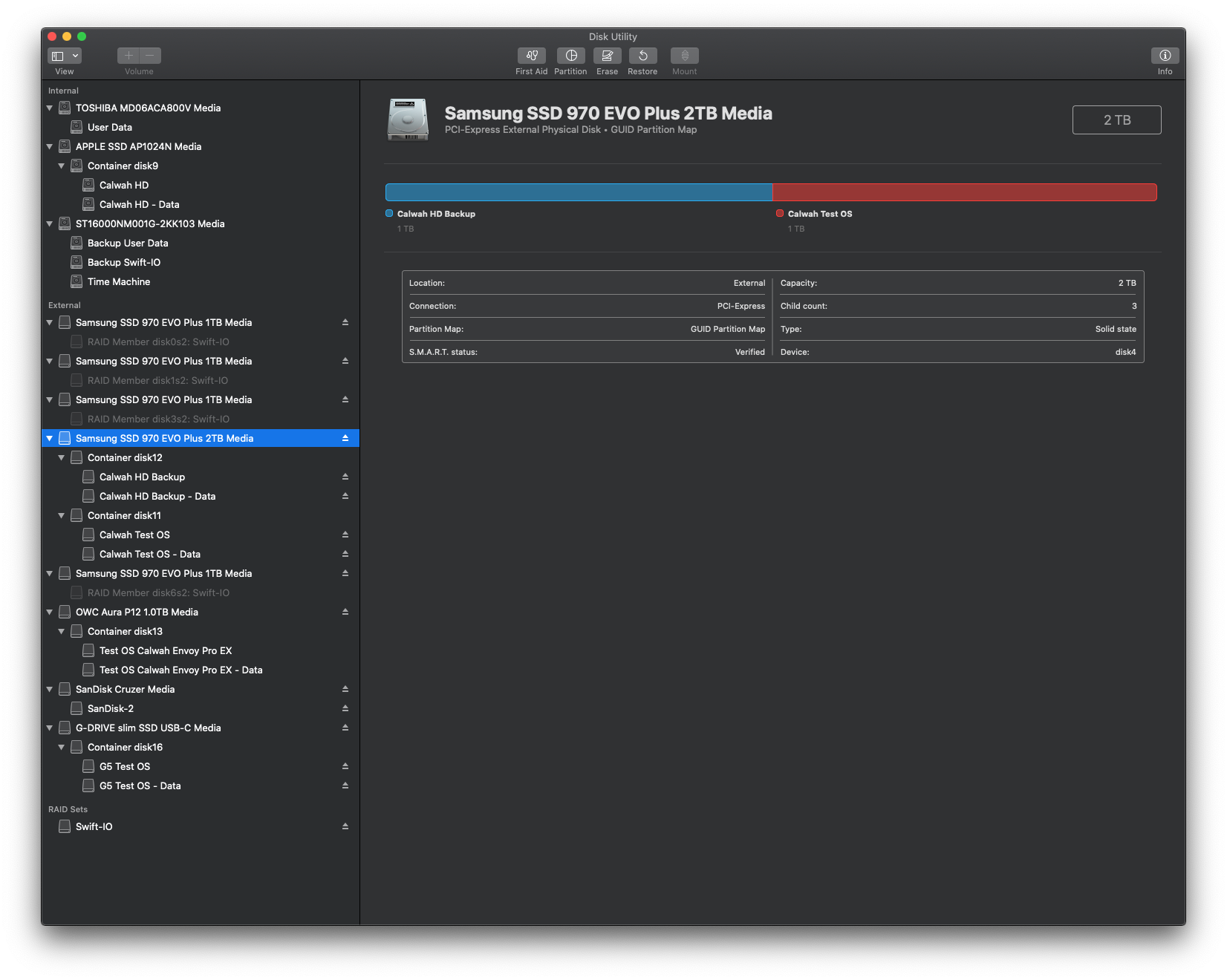Screen dimensions: 1227x980
Task: Run First Aid on the selected disk
Action: point(532,56)
